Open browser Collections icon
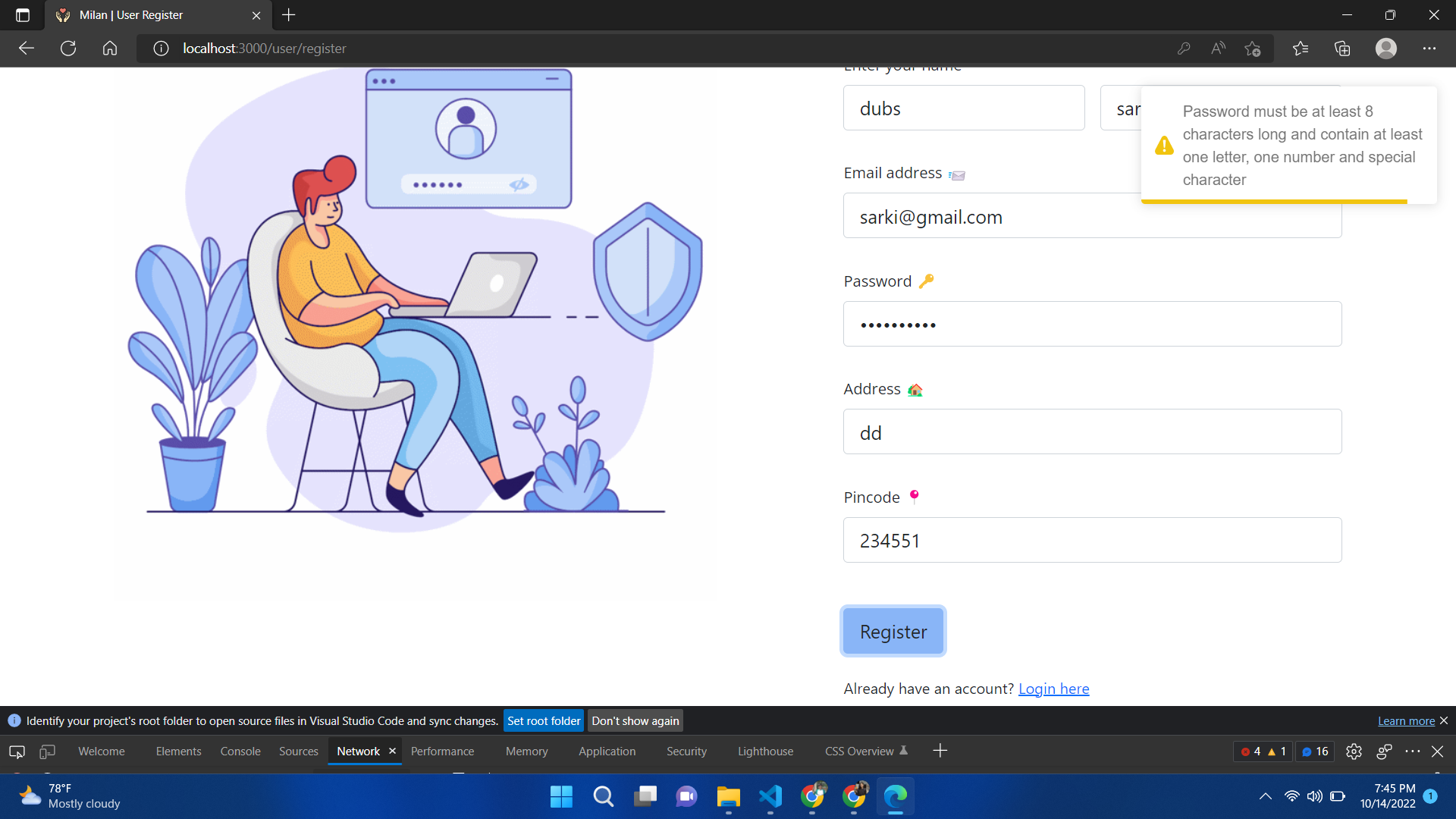Viewport: 1456px width, 819px height. click(x=1342, y=49)
